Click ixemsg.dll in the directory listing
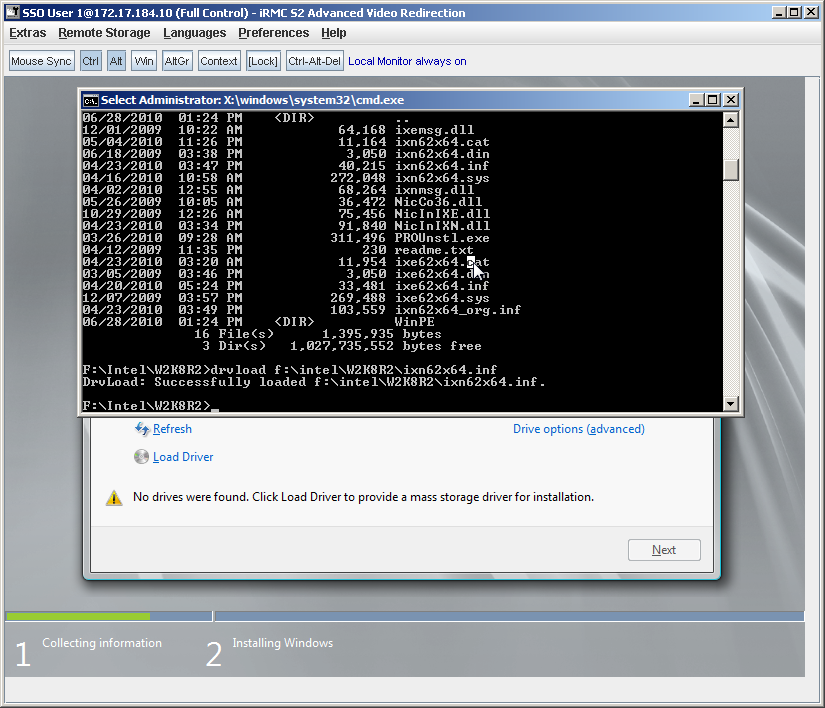Viewport: 825px width, 708px height. click(435, 130)
